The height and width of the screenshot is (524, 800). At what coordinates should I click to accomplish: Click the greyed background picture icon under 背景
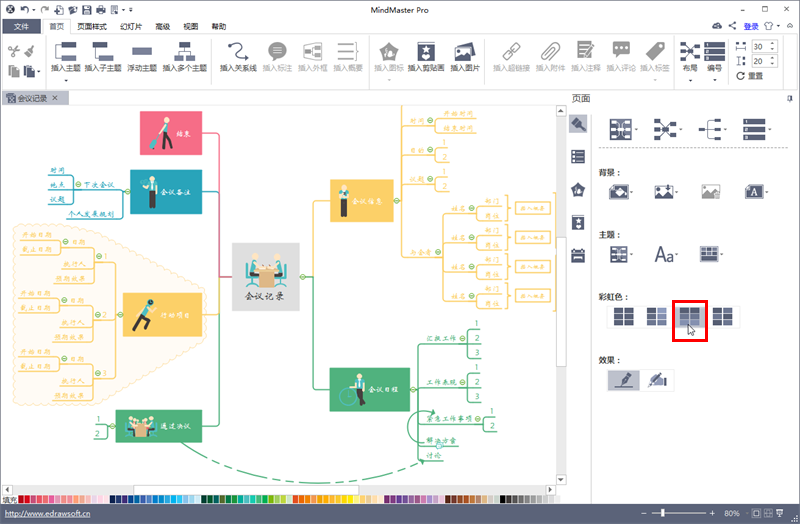pos(710,192)
